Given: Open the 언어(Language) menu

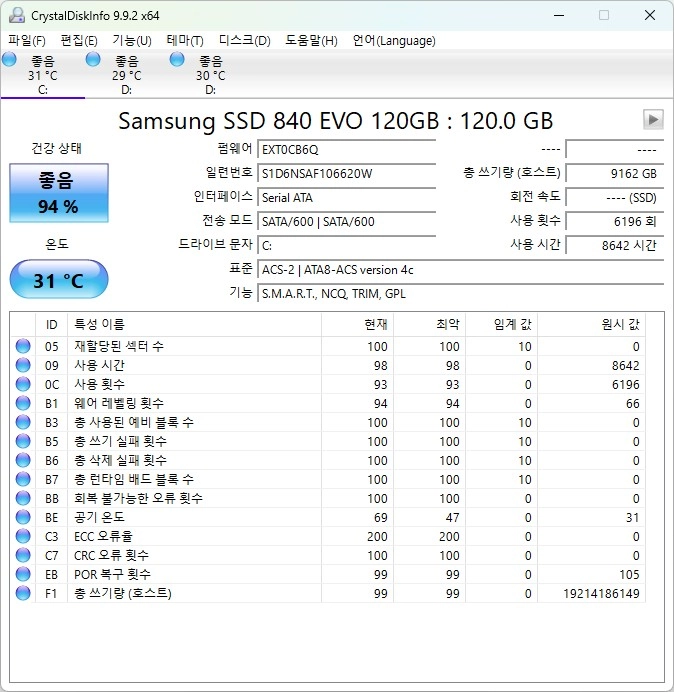Looking at the screenshot, I should [394, 41].
